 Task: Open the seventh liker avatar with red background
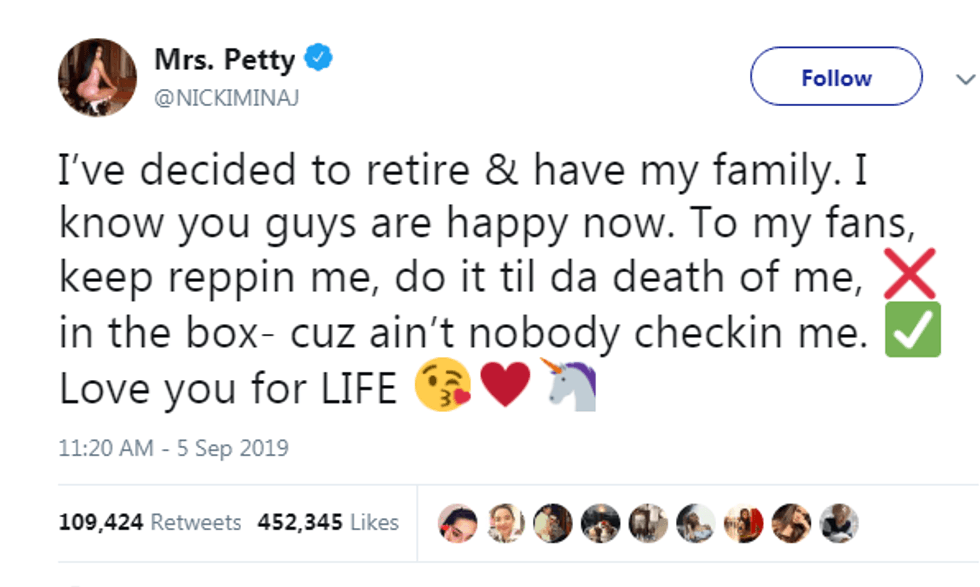point(743,522)
